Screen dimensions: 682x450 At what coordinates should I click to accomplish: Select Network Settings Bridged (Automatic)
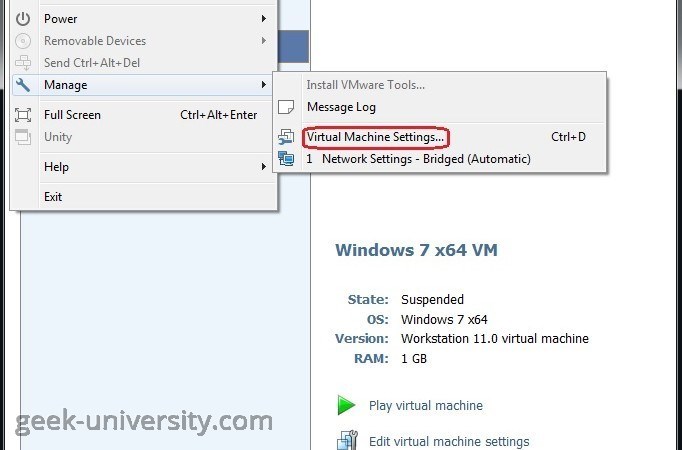[x=439, y=159]
